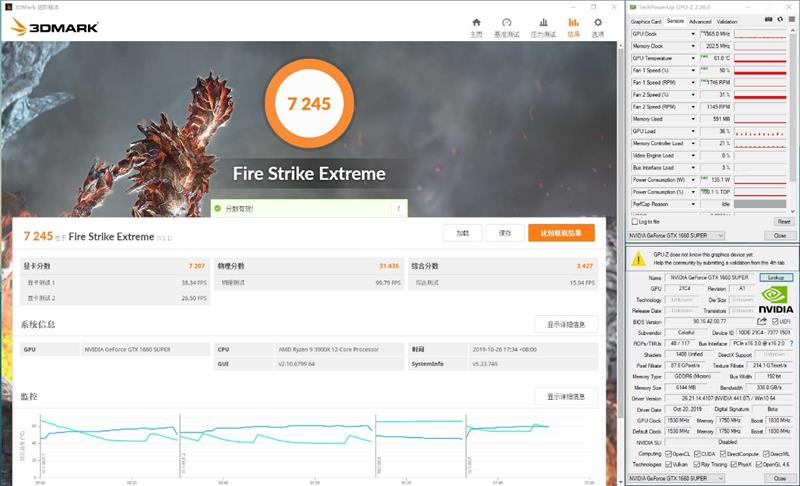The width and height of the screenshot is (800, 486).
Task: Enable the Log to file checkbox
Action: tap(635, 222)
